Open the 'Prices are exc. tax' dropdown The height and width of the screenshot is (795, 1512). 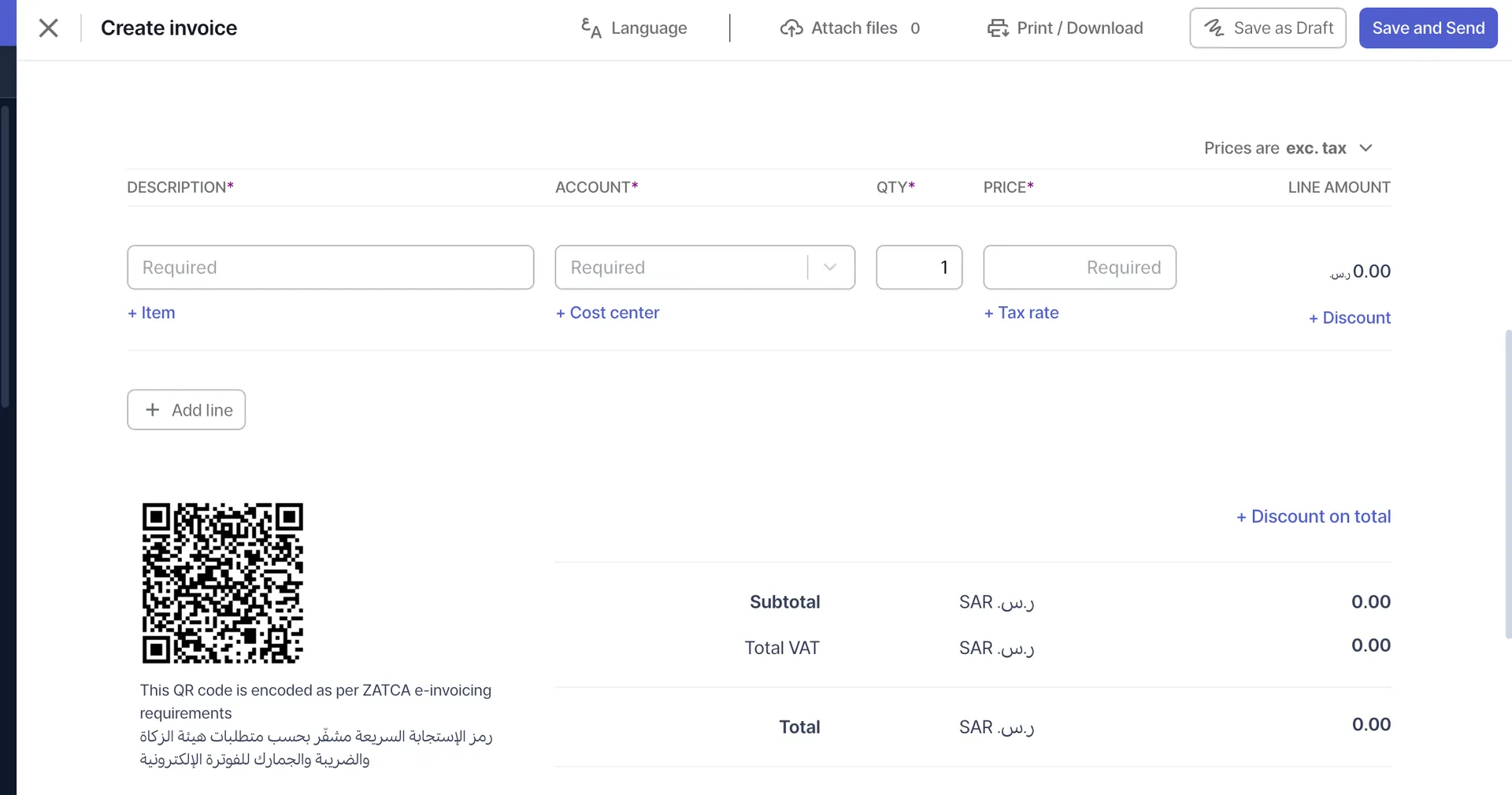[1366, 148]
